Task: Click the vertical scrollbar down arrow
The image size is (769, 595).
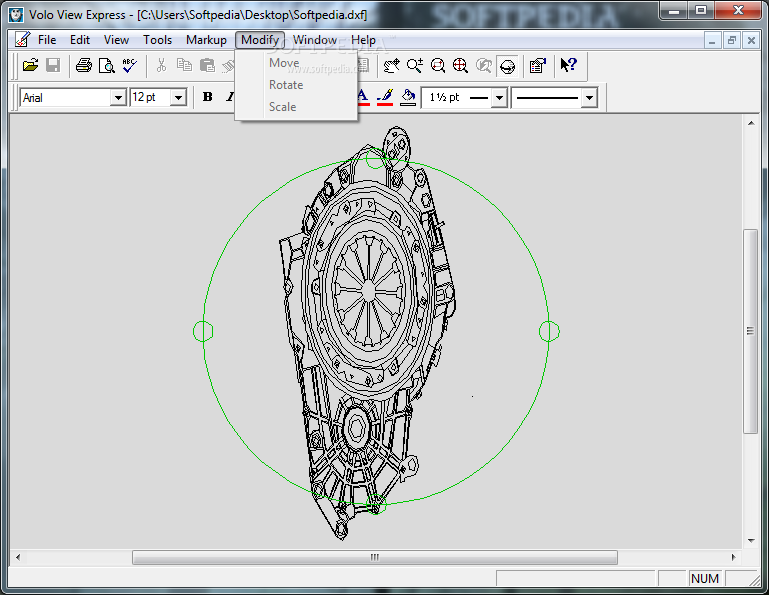Action: [751, 541]
